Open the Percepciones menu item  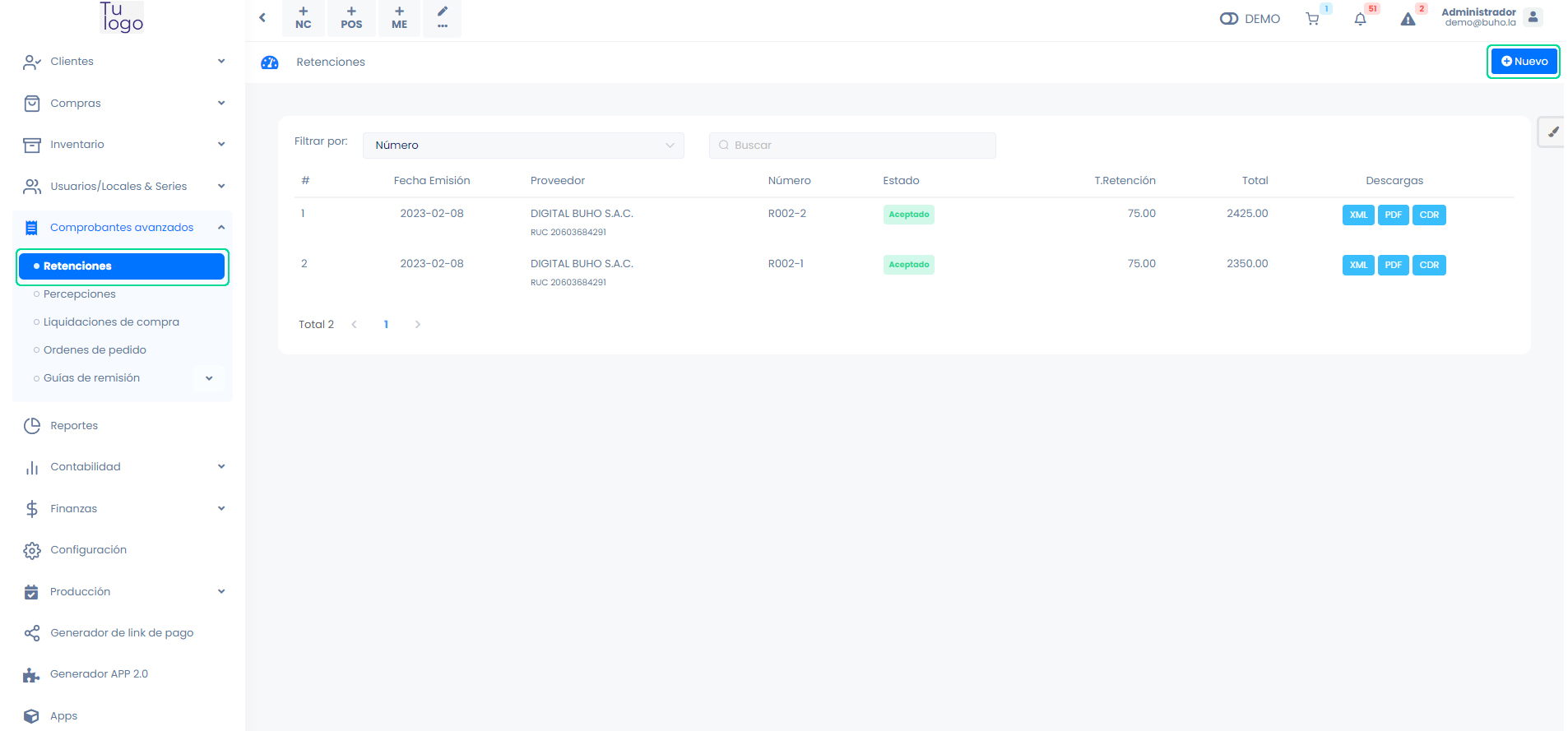tap(80, 294)
